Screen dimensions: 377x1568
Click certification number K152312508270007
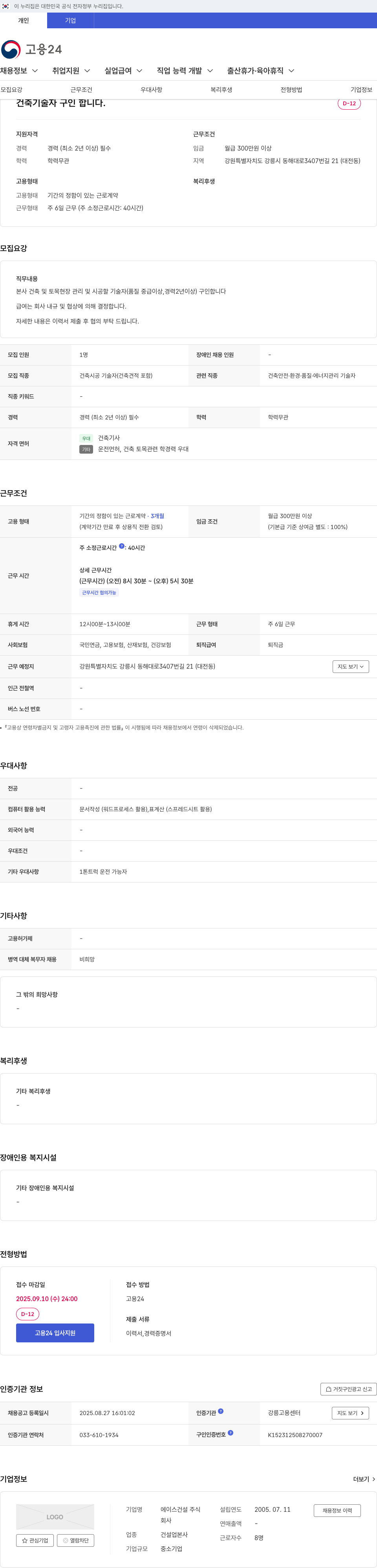coord(295,1435)
